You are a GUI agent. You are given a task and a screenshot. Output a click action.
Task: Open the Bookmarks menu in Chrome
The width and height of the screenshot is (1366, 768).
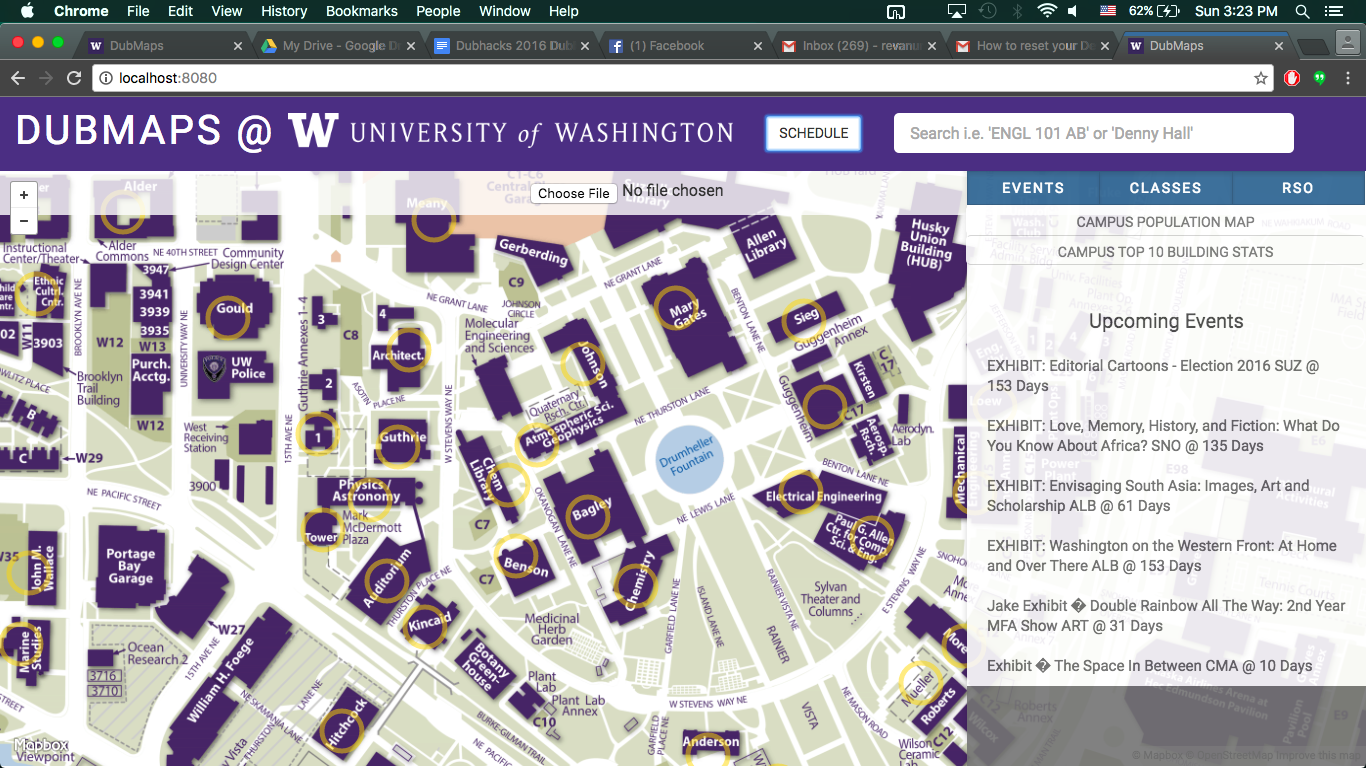click(x=362, y=11)
